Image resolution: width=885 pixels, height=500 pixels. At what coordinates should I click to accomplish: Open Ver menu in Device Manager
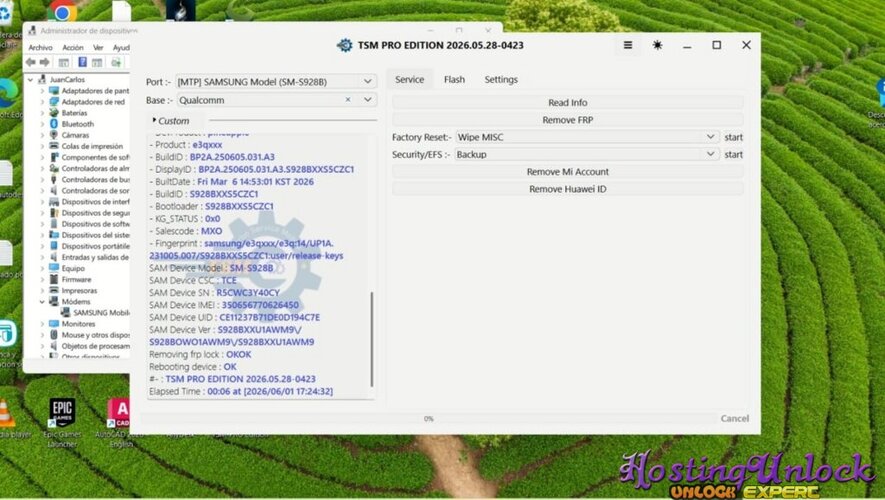pyautogui.click(x=98, y=47)
